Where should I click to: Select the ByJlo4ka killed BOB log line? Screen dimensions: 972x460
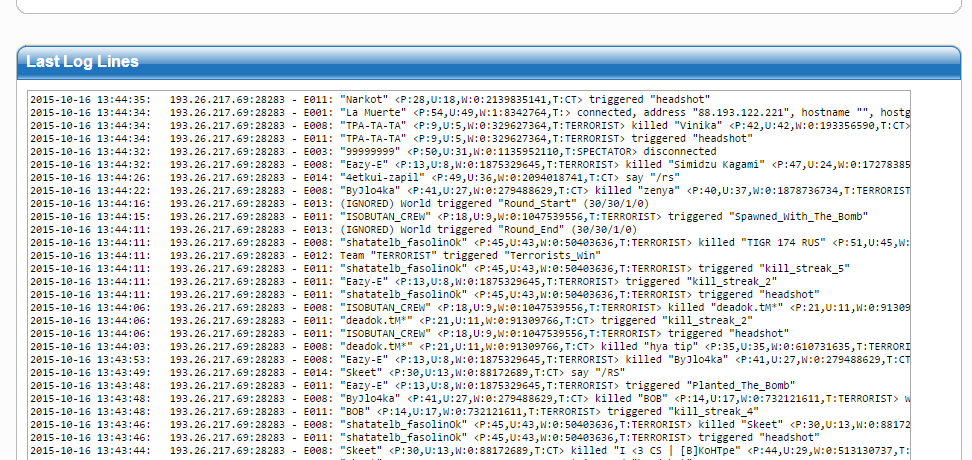tap(469, 399)
